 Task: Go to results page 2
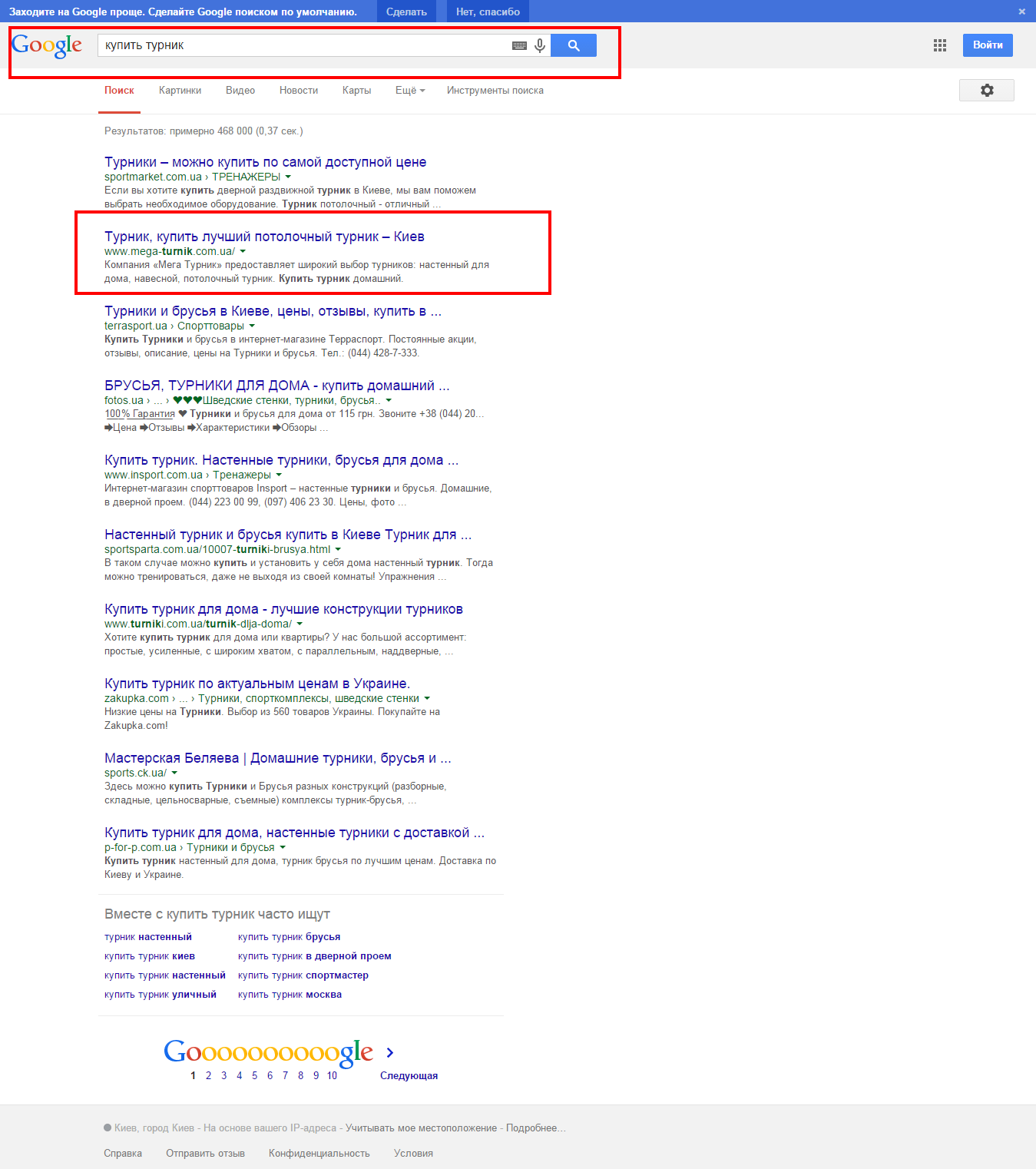(208, 1075)
